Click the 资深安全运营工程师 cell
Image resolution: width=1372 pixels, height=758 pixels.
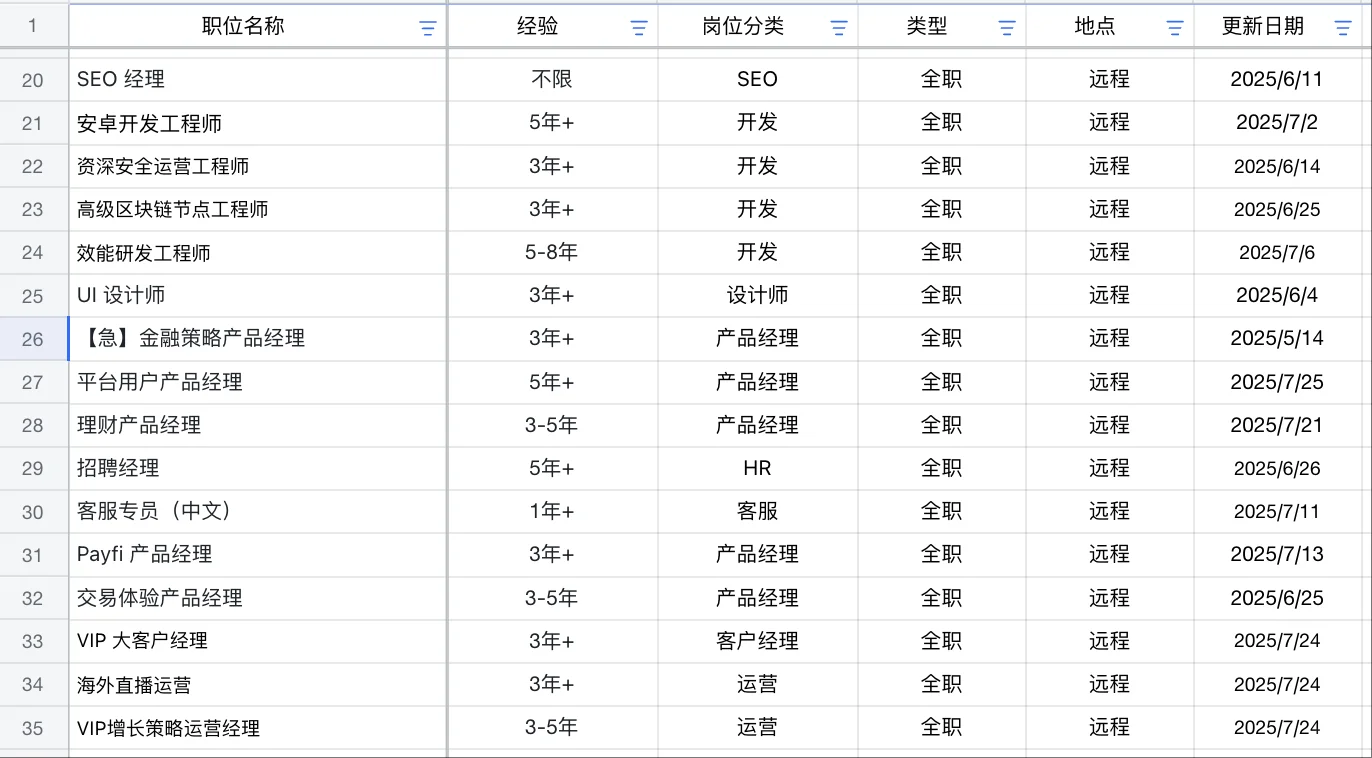pyautogui.click(x=257, y=166)
